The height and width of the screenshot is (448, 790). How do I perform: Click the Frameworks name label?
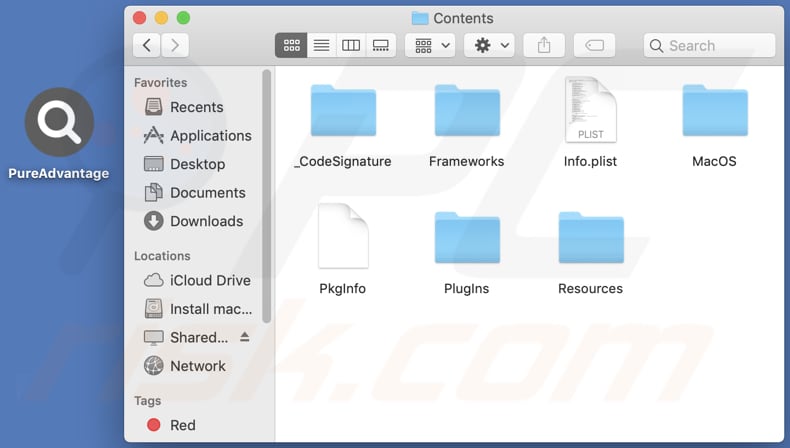(467, 161)
